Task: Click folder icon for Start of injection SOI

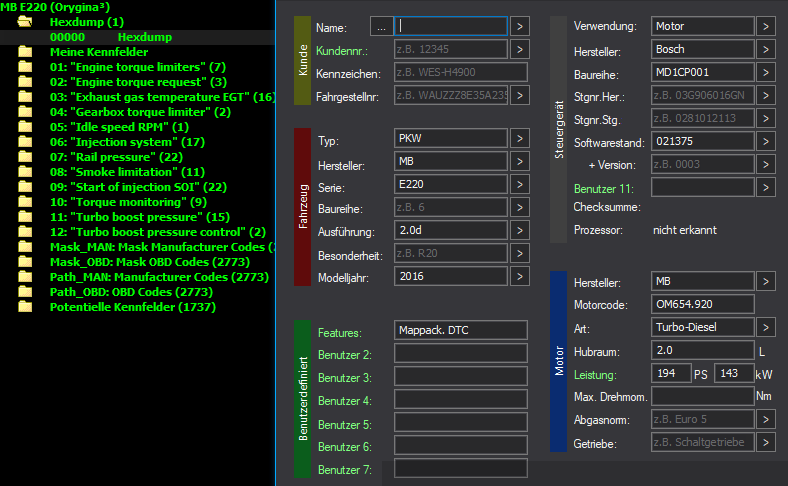Action: coord(25,187)
